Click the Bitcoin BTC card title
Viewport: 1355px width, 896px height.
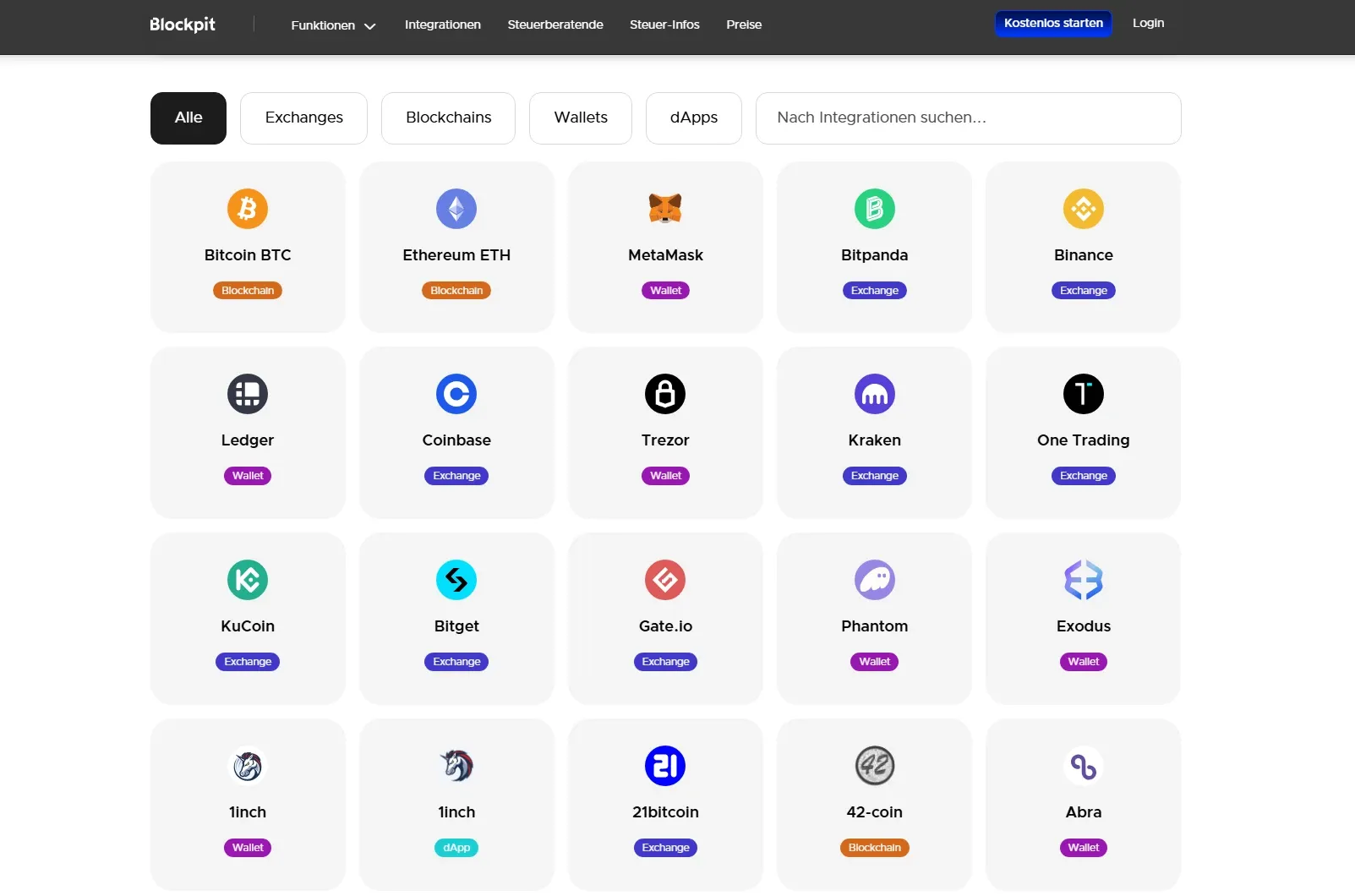pyautogui.click(x=248, y=255)
